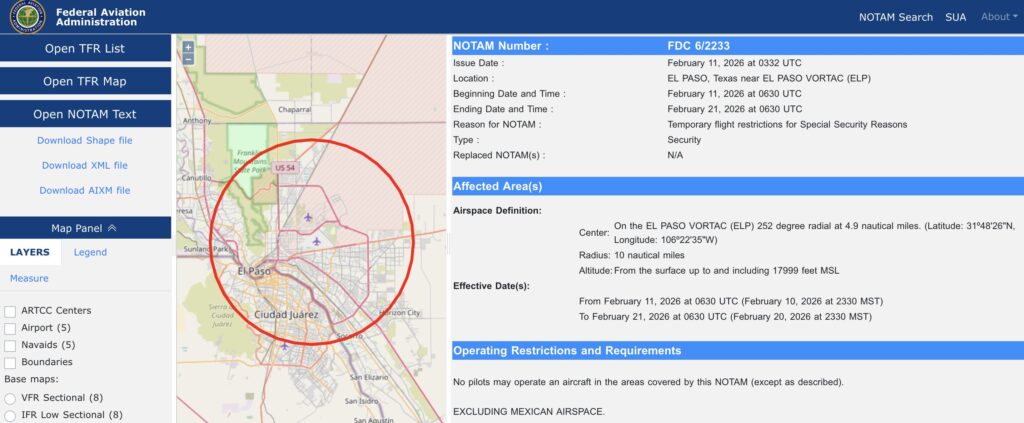Toggle the Navaids (5) layer
Viewport: 1024px width, 423px height.
pyautogui.click(x=10, y=345)
